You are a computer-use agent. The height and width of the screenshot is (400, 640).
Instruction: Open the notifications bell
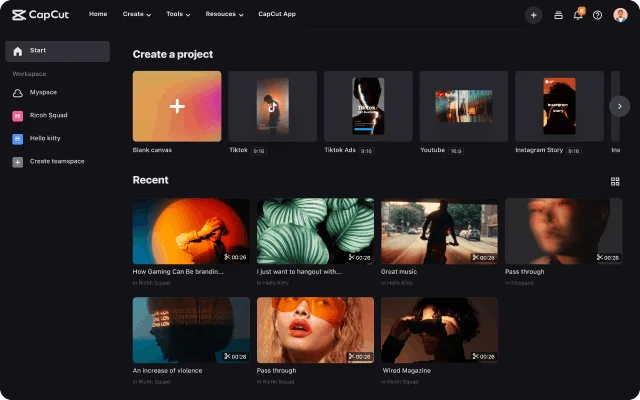(x=577, y=15)
